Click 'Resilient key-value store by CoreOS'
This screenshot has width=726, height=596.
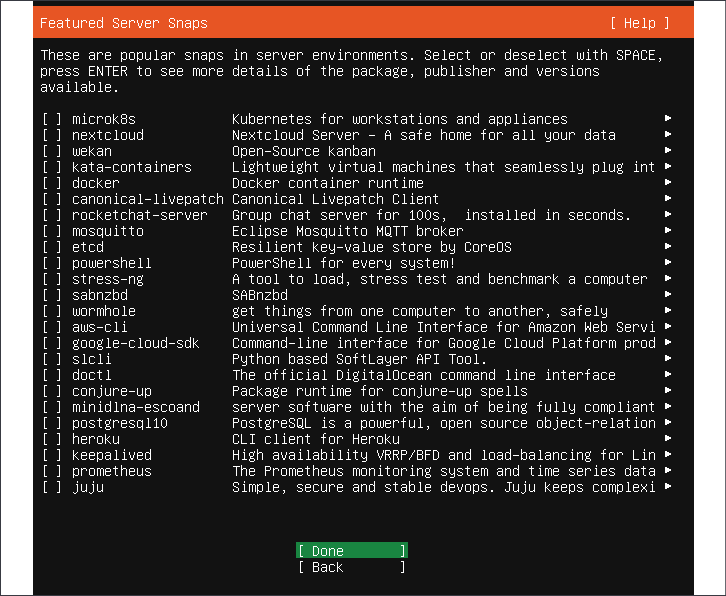372,247
